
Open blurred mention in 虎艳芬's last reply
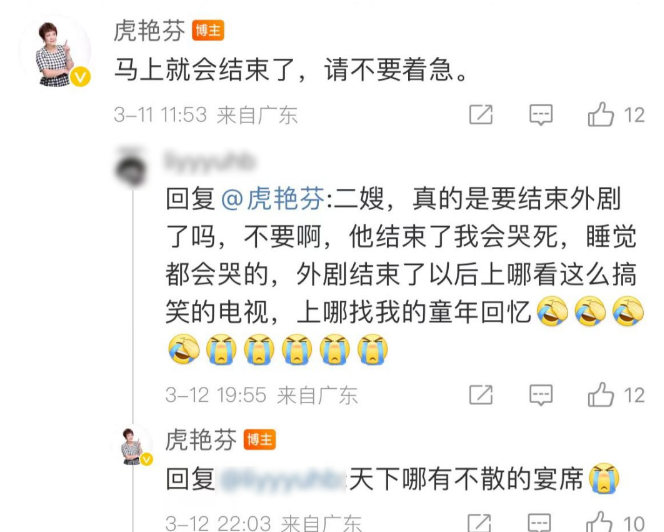click(x=282, y=479)
